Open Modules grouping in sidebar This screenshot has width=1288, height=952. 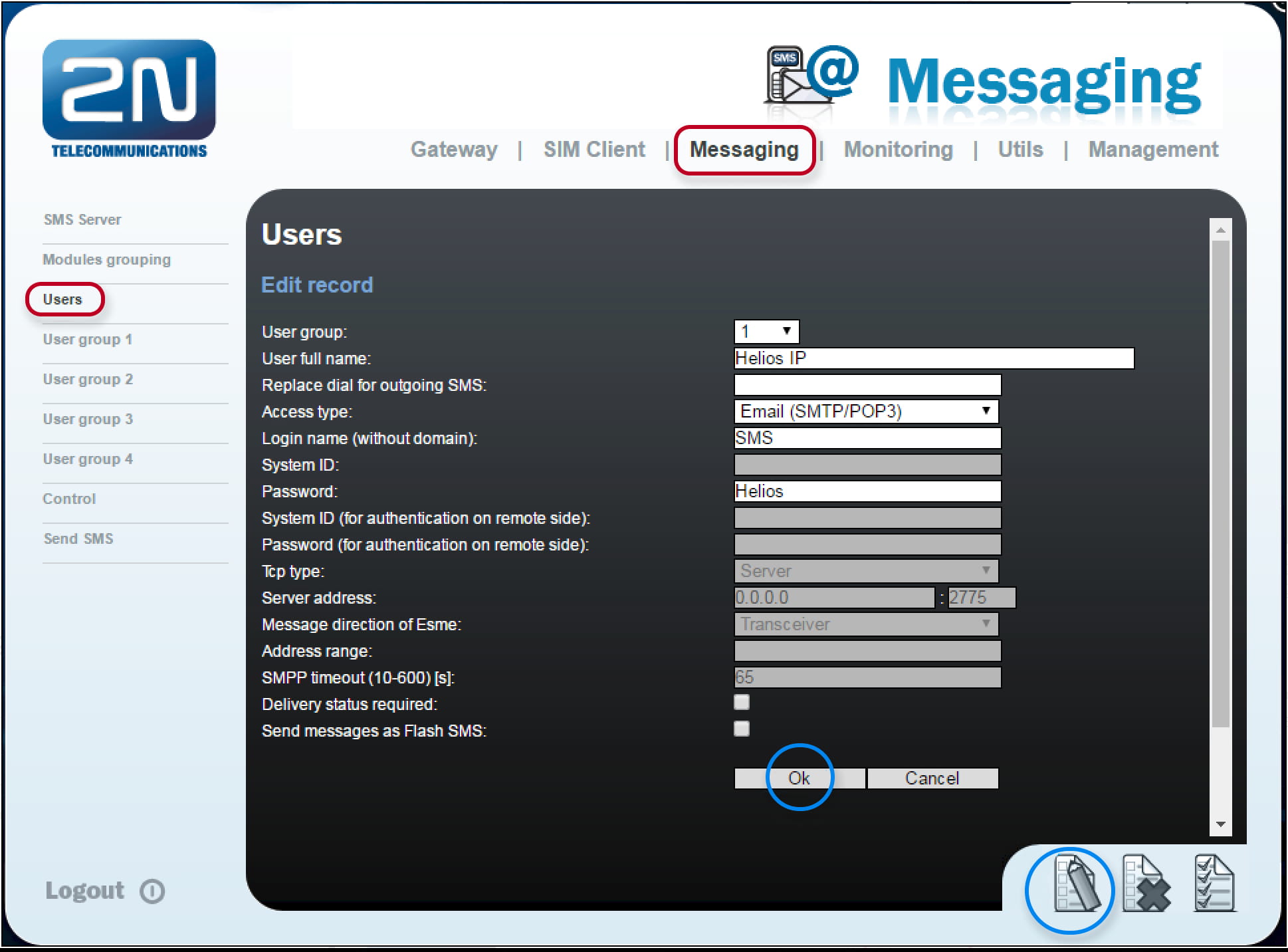106,260
